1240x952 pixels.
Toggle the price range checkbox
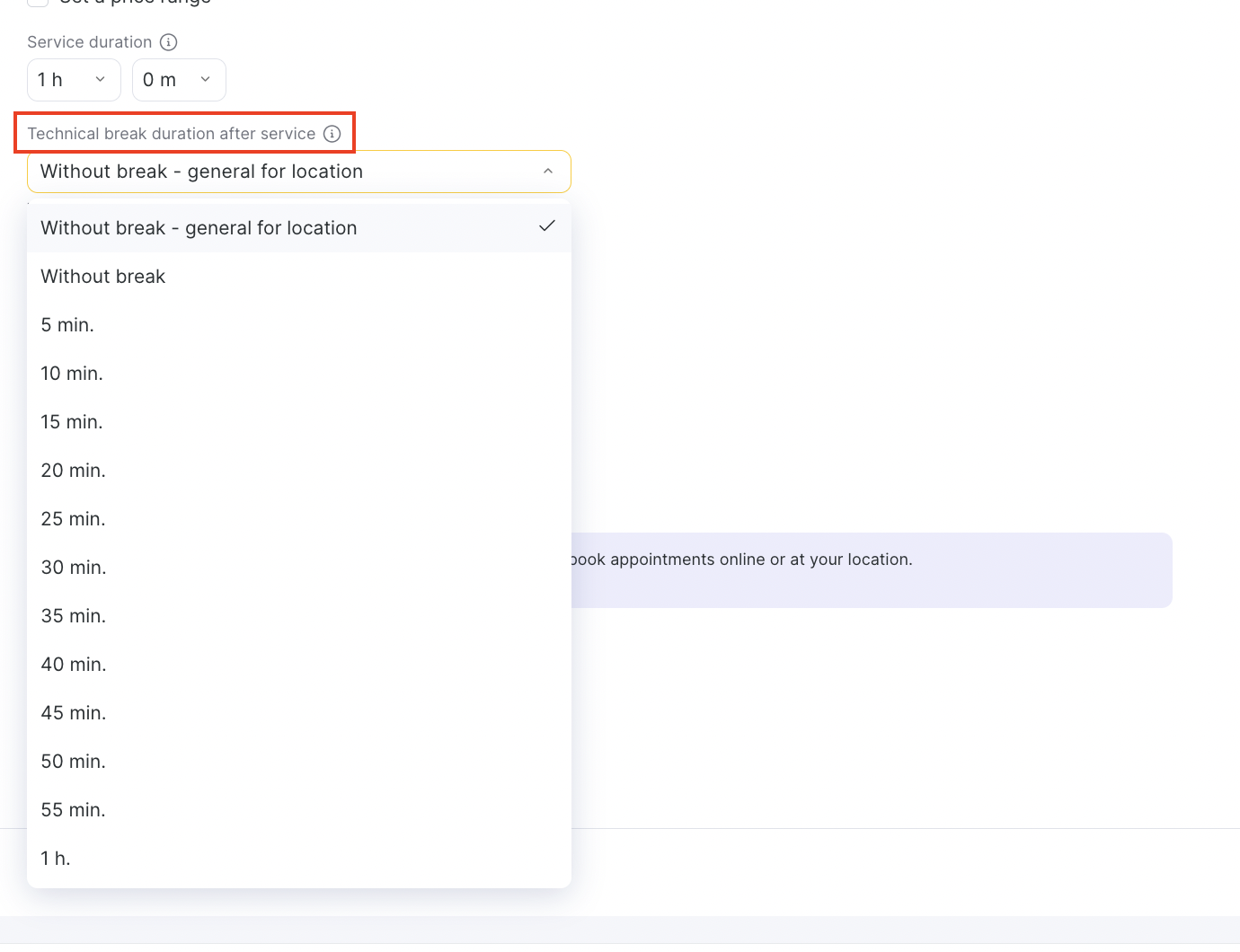tap(38, 2)
